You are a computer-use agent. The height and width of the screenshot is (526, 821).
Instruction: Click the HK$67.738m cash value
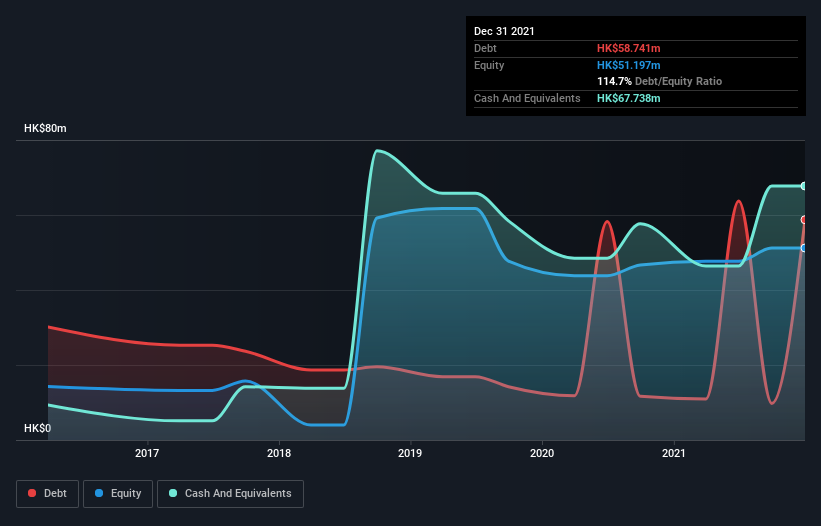click(x=629, y=98)
